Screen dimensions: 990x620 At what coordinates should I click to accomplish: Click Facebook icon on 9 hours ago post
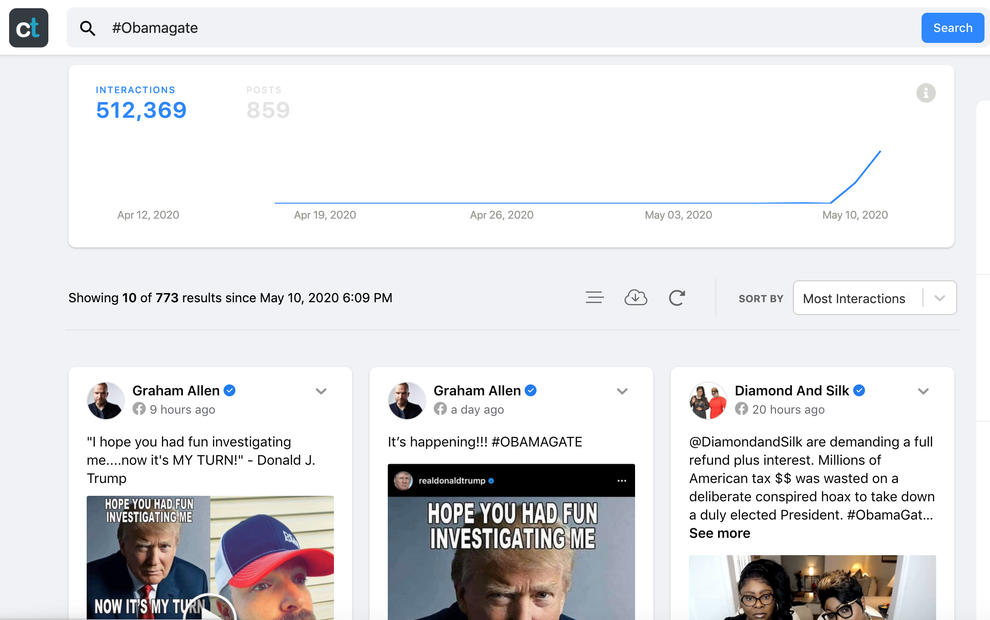pyautogui.click(x=139, y=409)
